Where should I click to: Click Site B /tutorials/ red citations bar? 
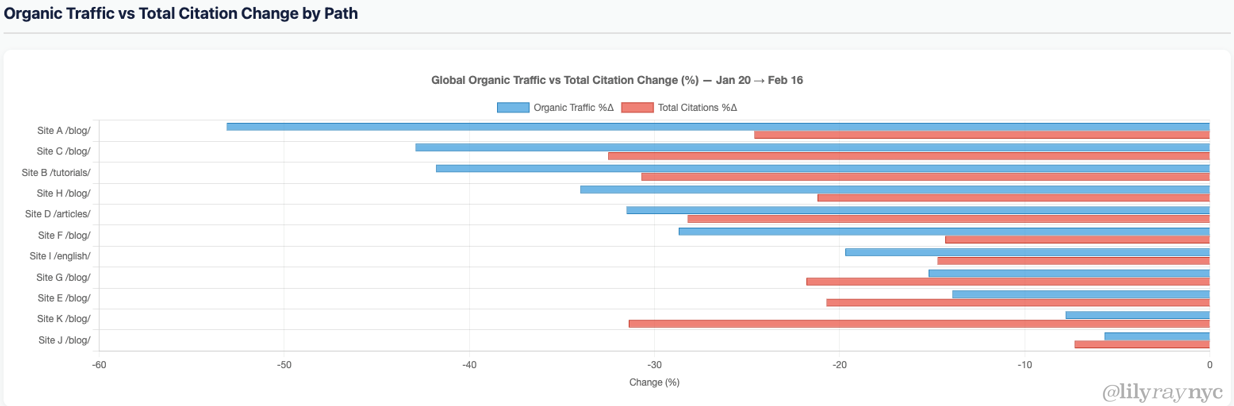tap(925, 177)
